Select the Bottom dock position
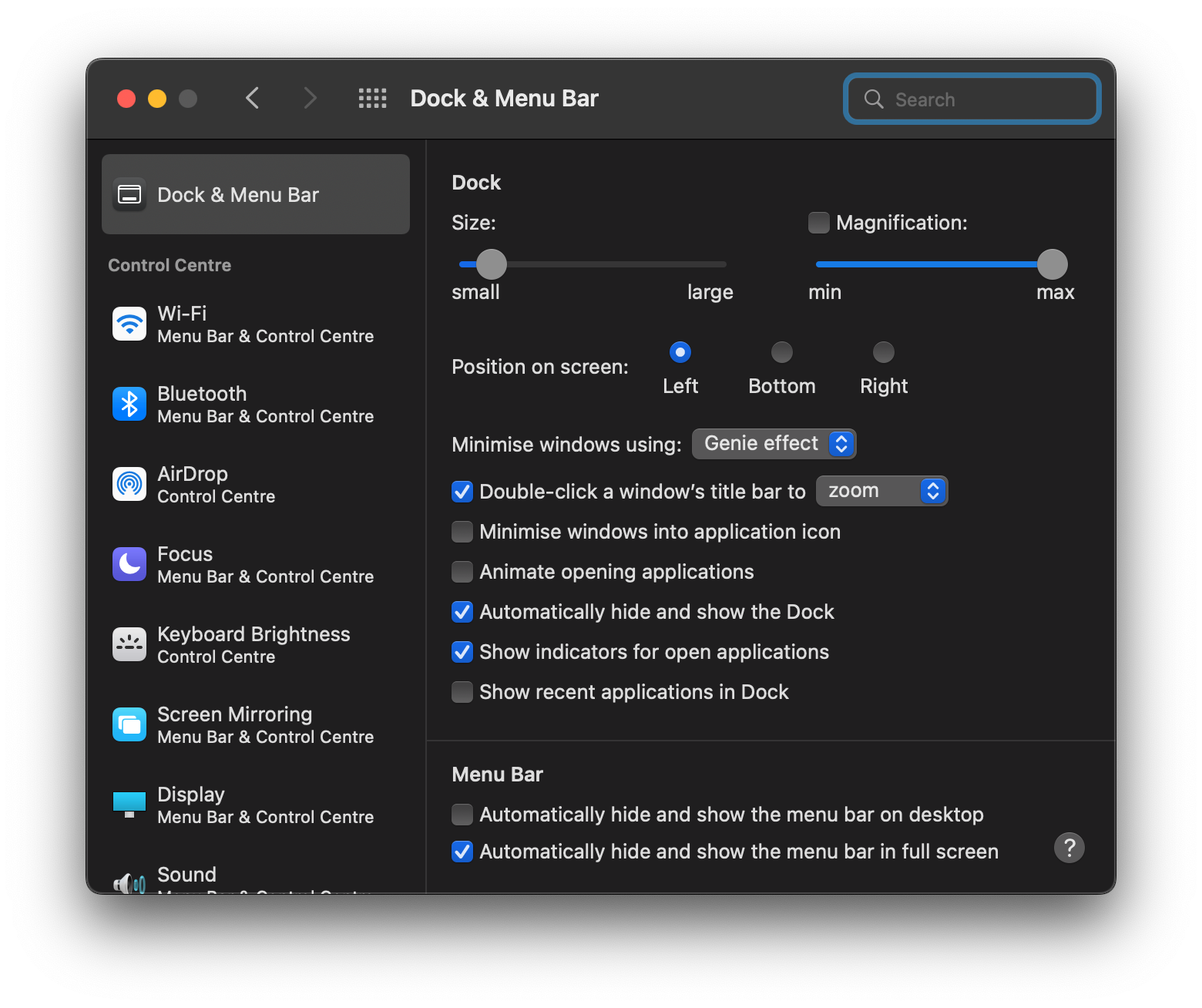 (781, 351)
